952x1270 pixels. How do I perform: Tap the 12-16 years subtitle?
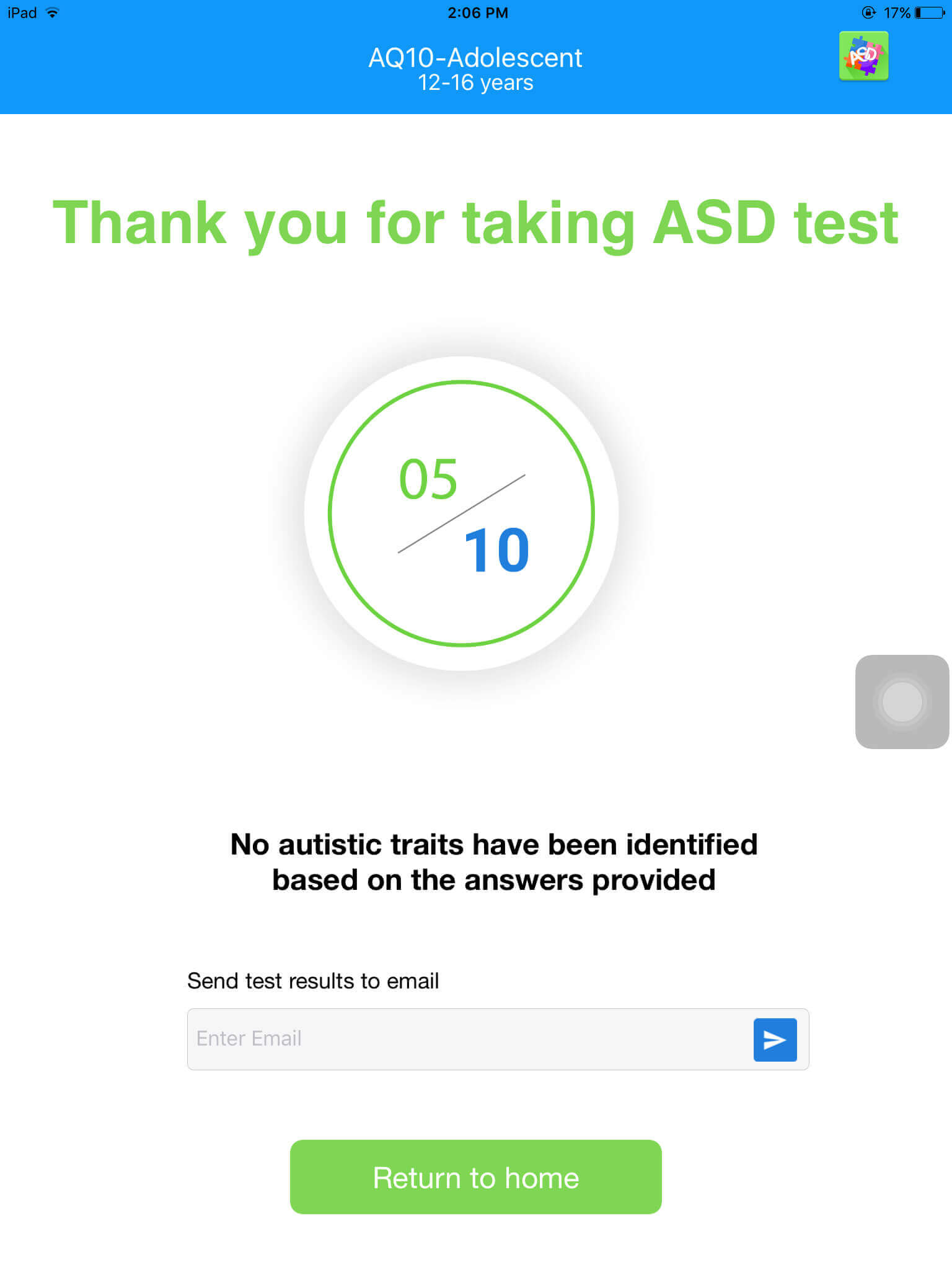475,83
